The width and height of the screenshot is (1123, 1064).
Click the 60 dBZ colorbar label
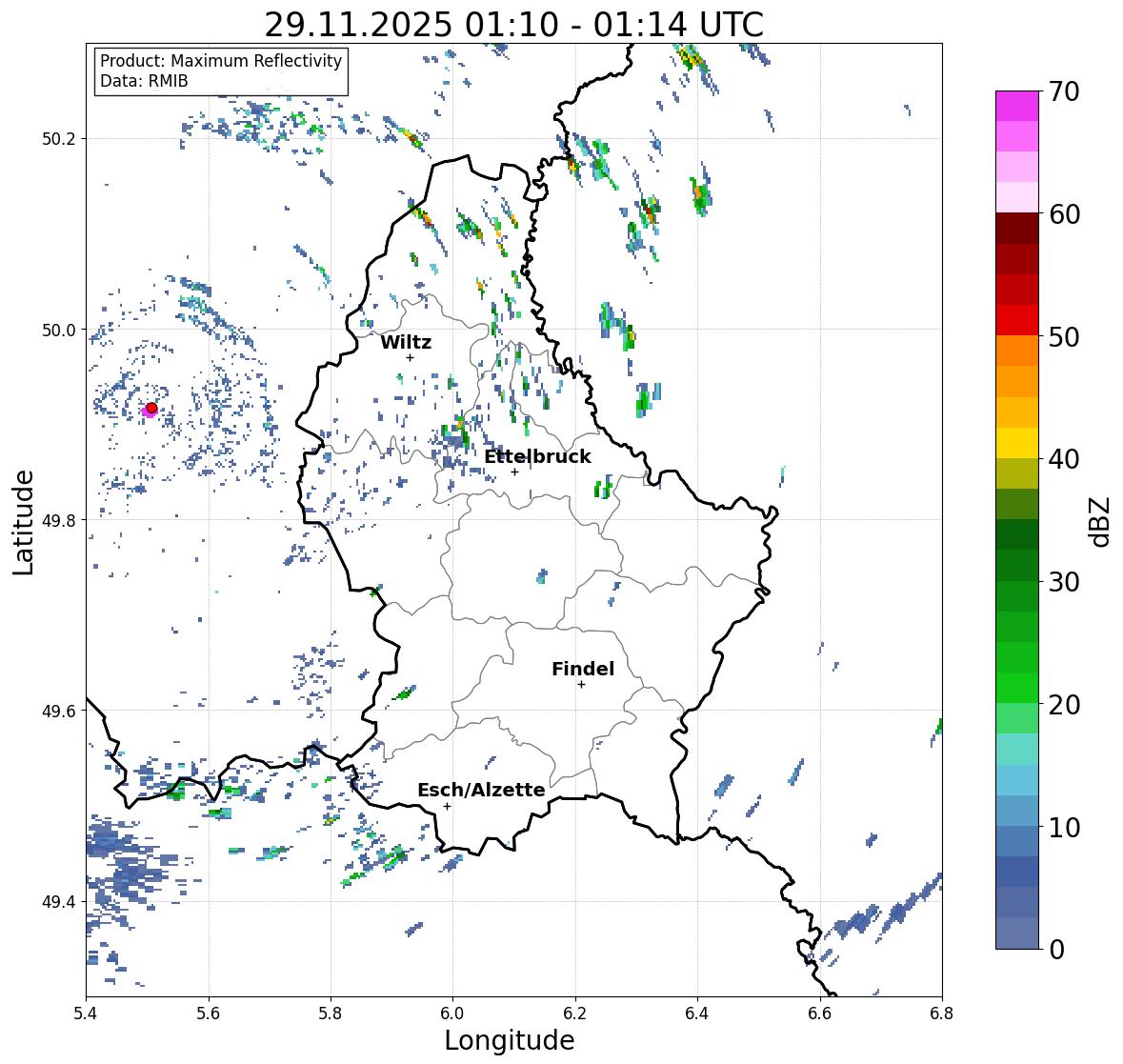1064,214
